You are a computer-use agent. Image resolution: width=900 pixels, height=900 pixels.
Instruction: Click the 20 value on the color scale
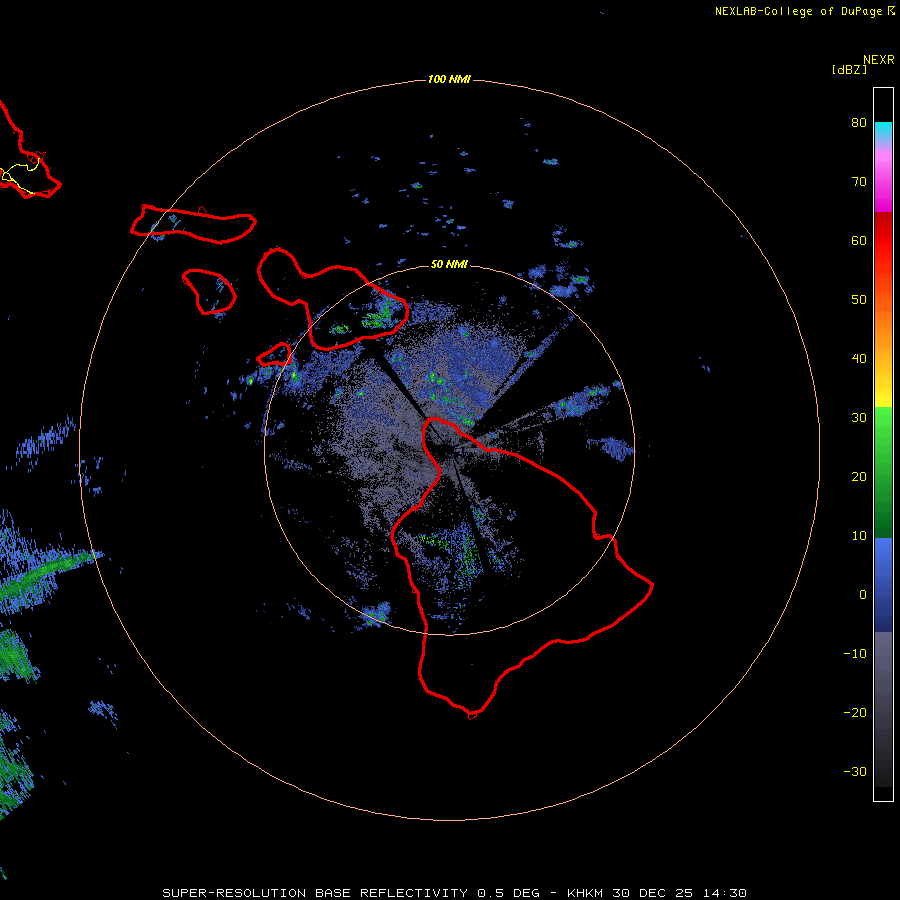coord(859,476)
